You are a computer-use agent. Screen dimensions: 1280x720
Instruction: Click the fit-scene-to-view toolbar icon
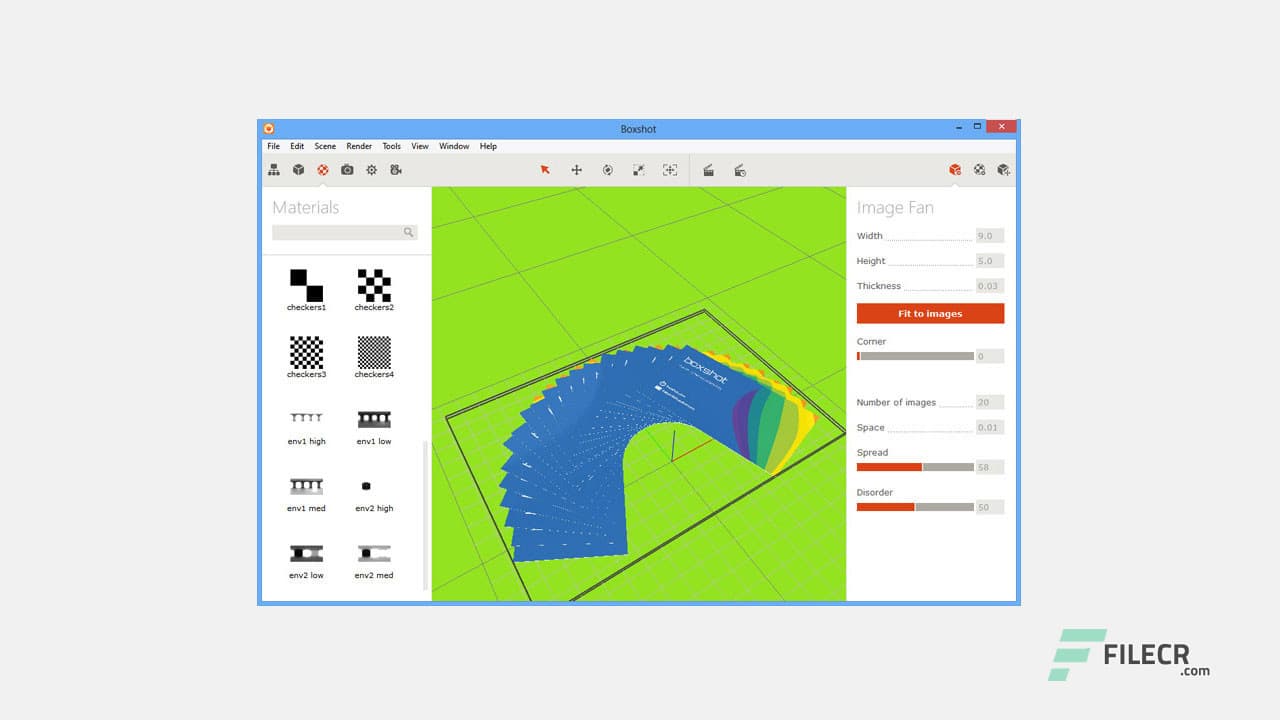coord(670,170)
